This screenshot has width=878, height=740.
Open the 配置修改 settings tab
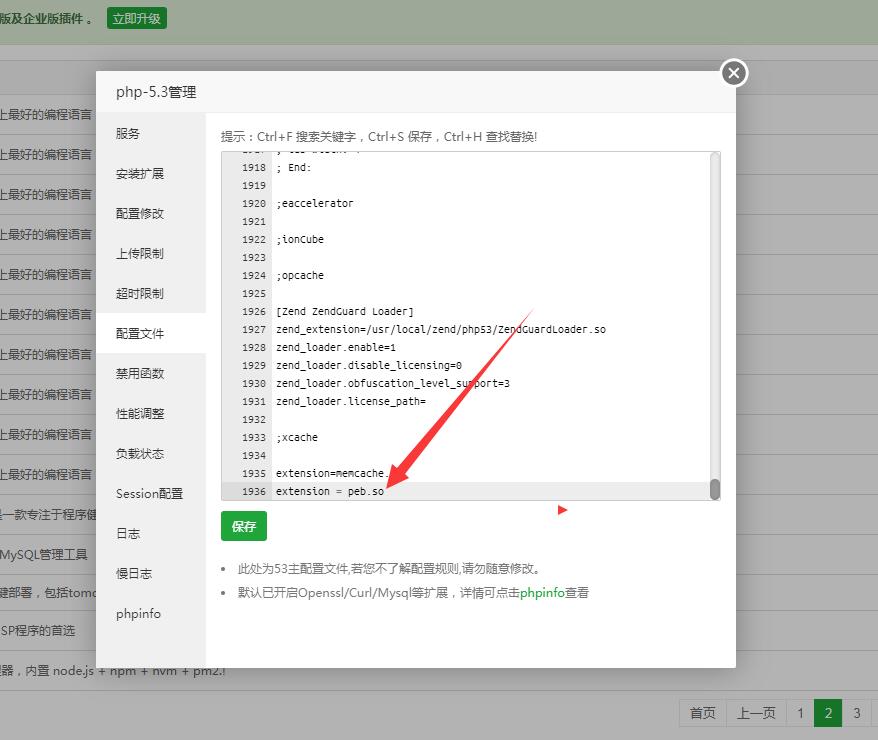[140, 213]
